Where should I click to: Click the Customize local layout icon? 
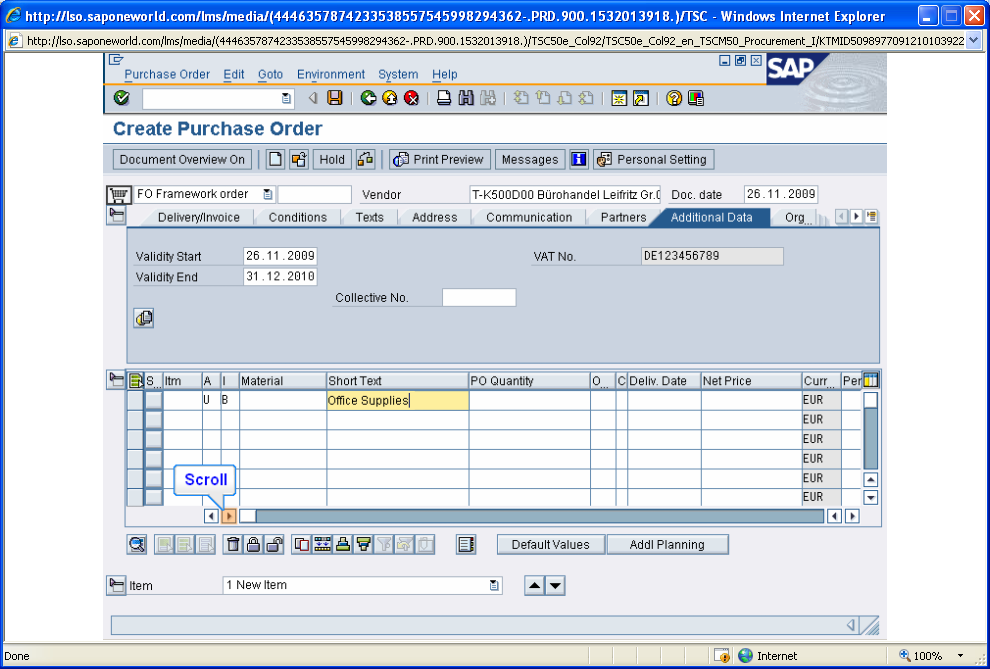pyautogui.click(x=696, y=98)
